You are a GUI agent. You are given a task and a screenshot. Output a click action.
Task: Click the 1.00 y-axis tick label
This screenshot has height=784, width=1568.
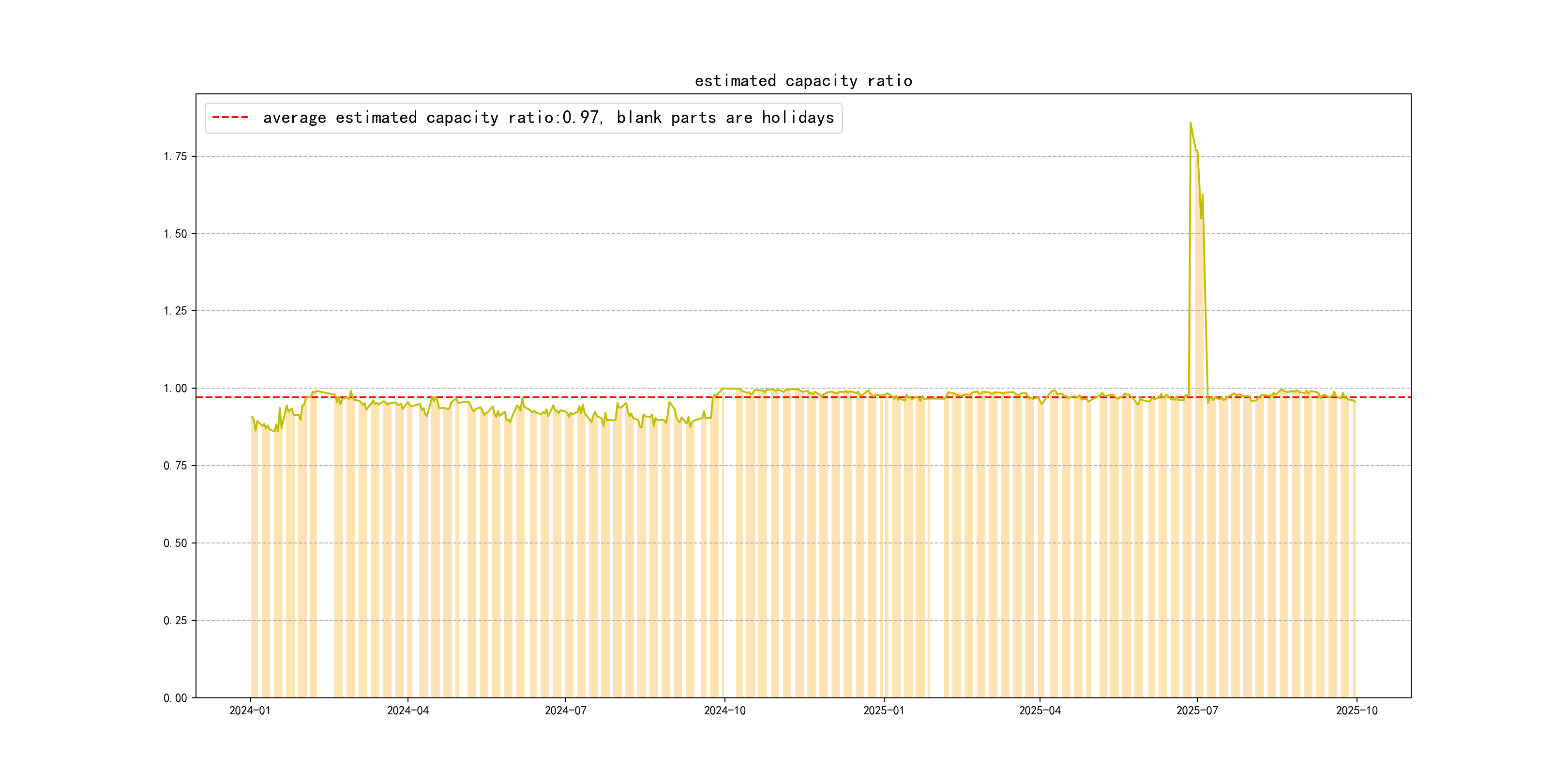pyautogui.click(x=175, y=388)
